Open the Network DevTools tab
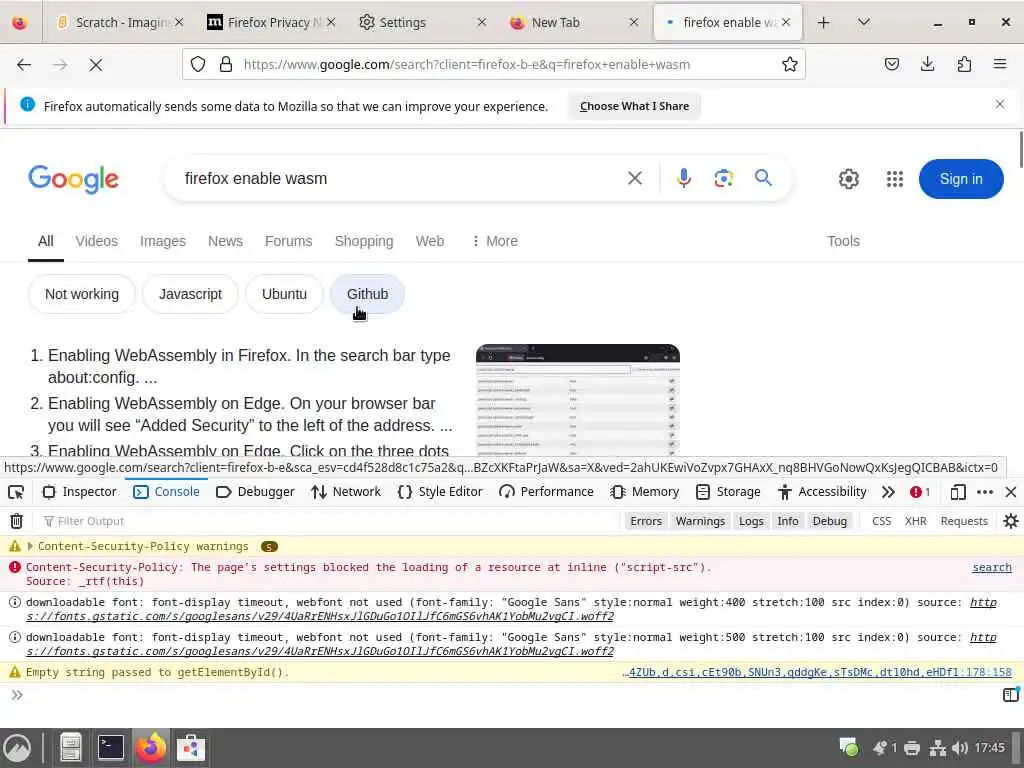The height and width of the screenshot is (768, 1024). pos(345,492)
